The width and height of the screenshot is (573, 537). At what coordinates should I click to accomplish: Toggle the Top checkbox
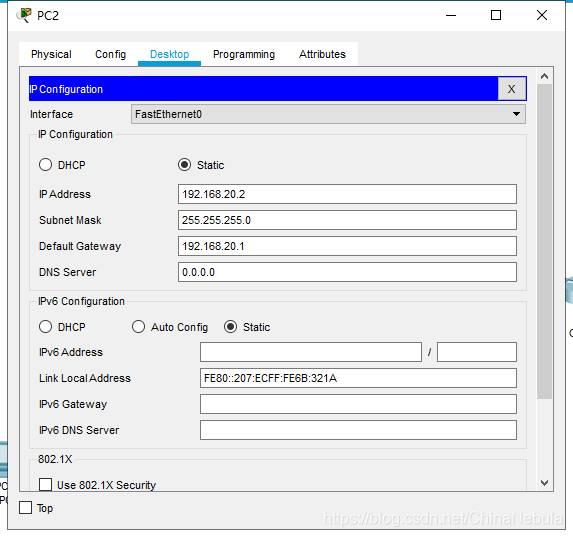(x=25, y=507)
